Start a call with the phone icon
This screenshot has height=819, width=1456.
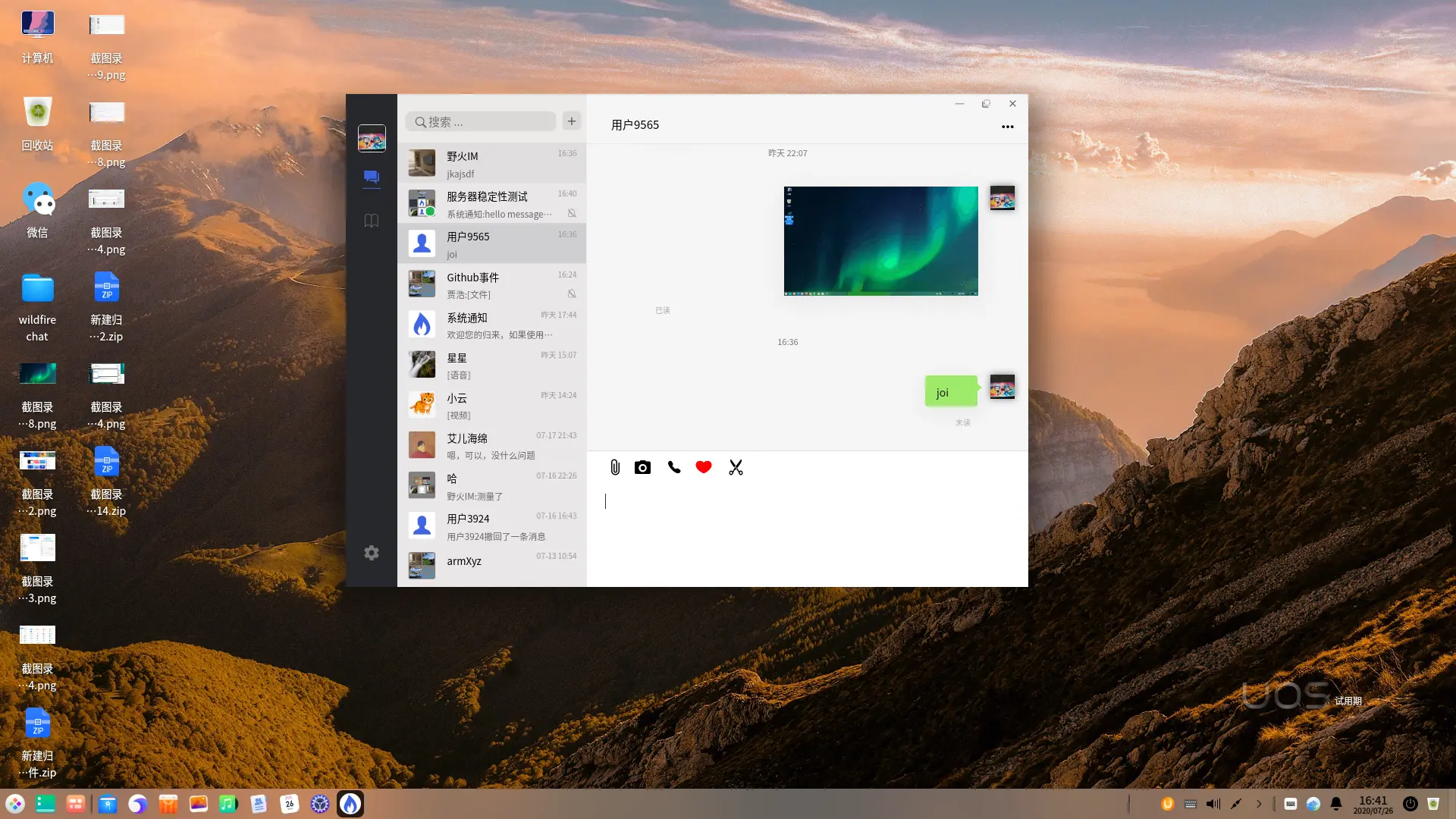pyautogui.click(x=674, y=467)
